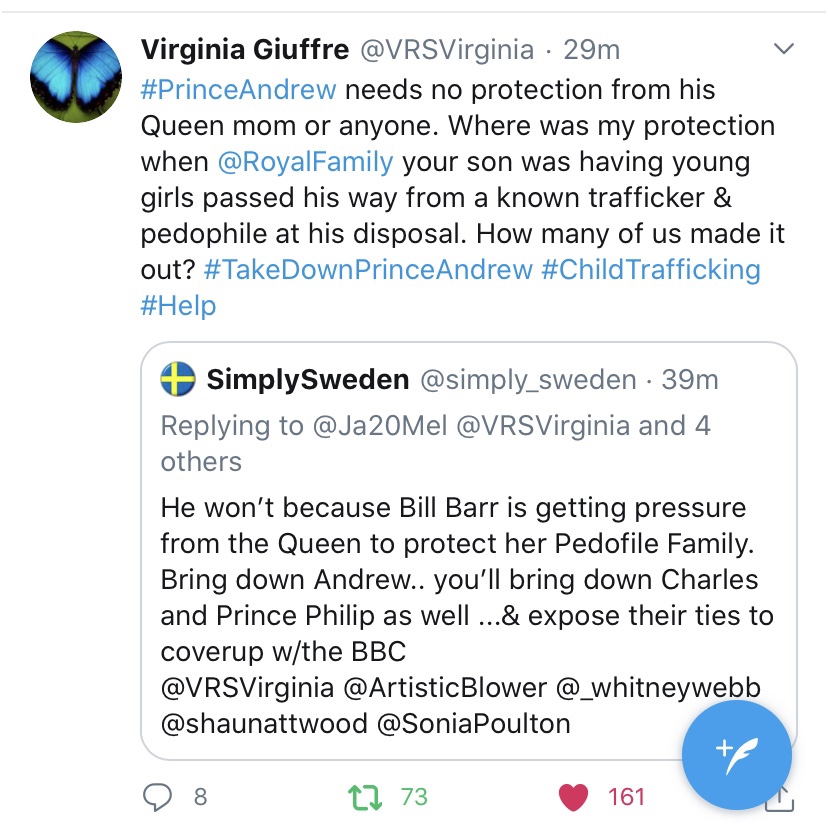Click the @simply_sweden handle
The width and height of the screenshot is (828, 833).
pos(527,380)
